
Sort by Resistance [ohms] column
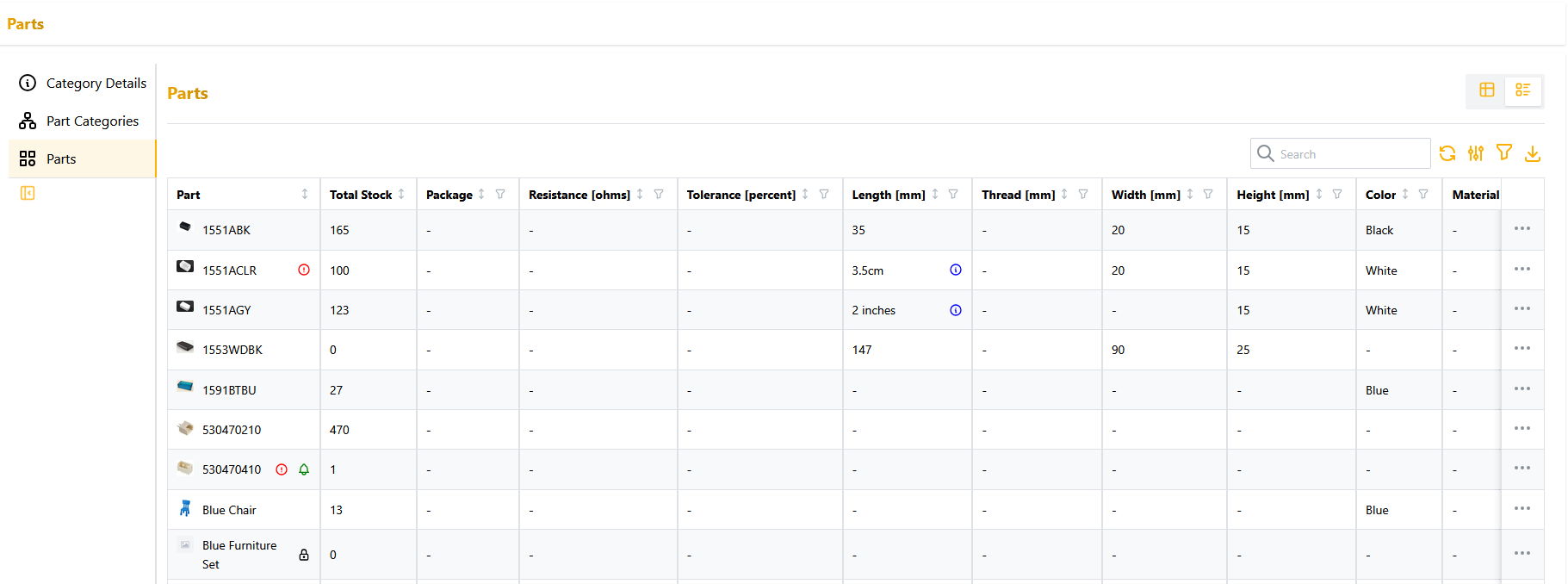640,194
